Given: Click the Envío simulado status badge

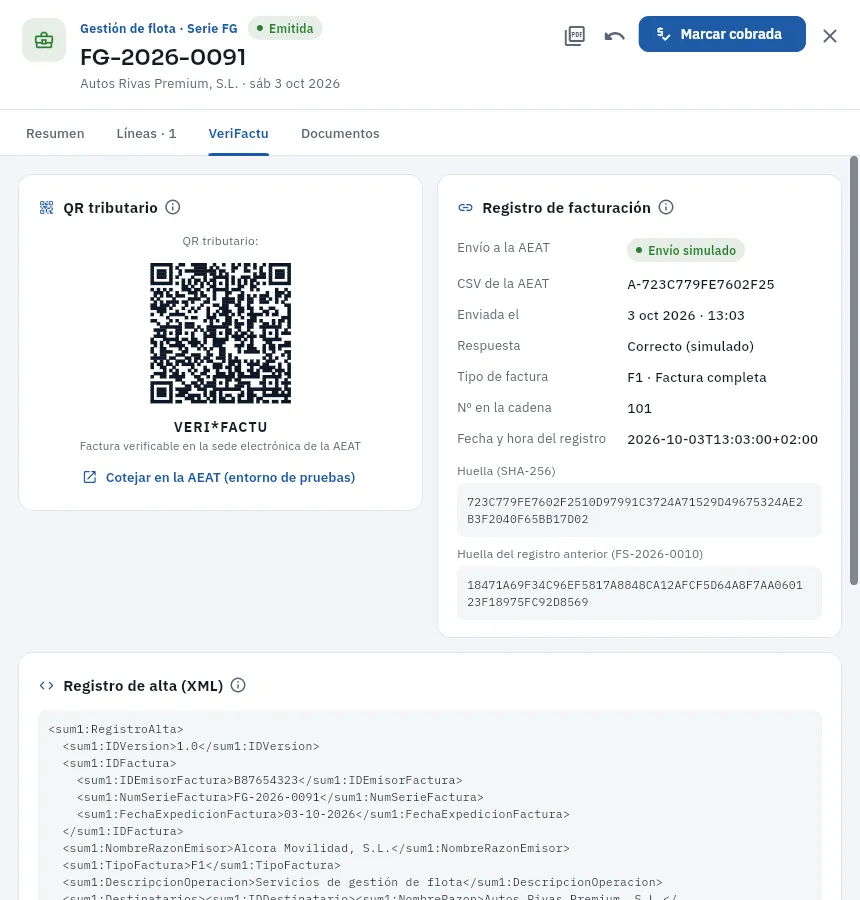Looking at the screenshot, I should click(685, 250).
